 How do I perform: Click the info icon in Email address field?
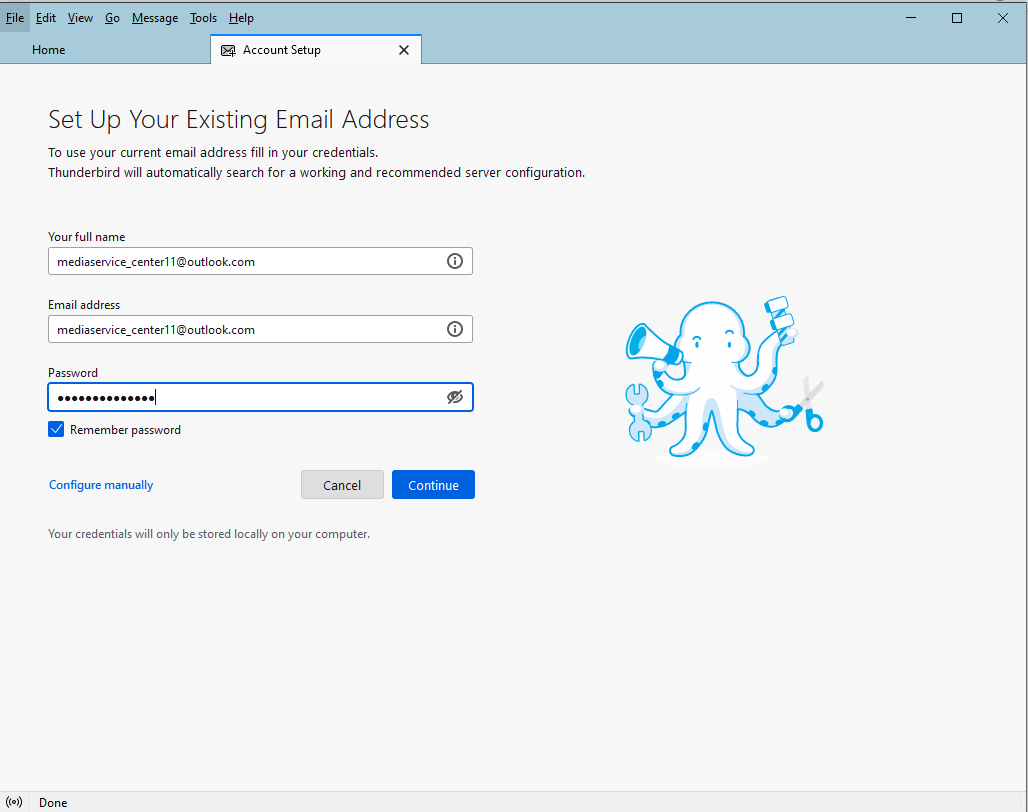click(454, 329)
